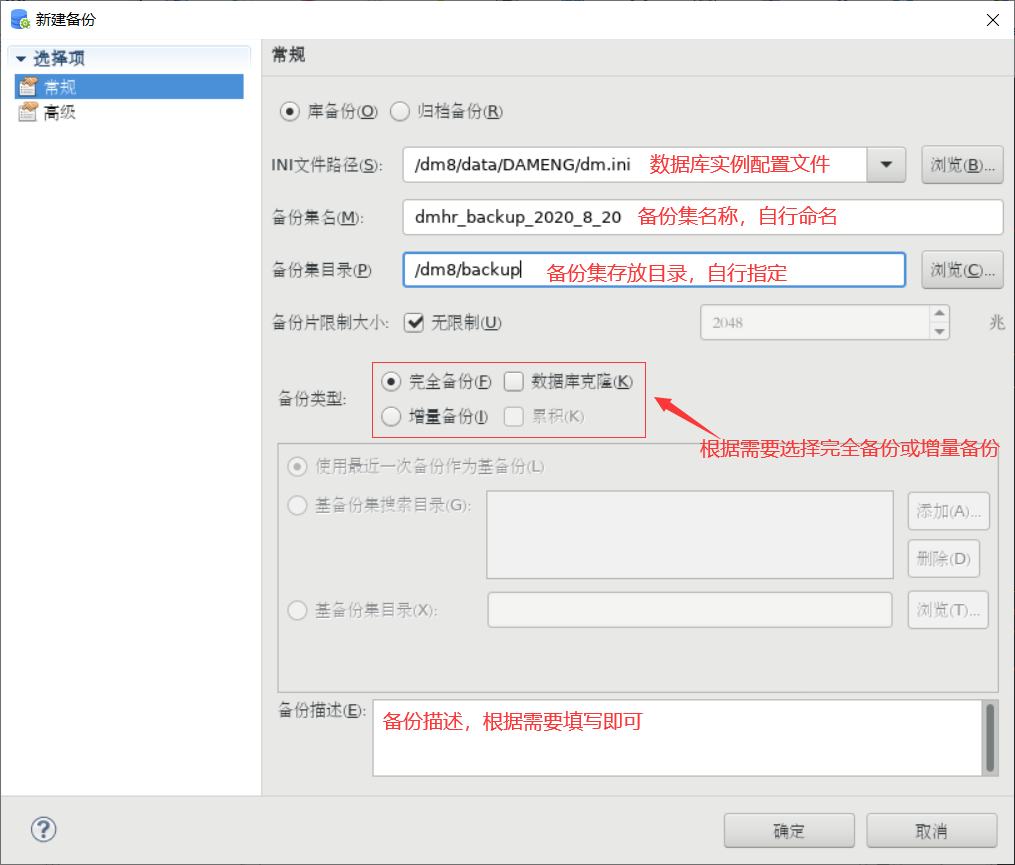Increase the backup piece size spinner
The width and height of the screenshot is (1015, 865).
pyautogui.click(x=939, y=313)
